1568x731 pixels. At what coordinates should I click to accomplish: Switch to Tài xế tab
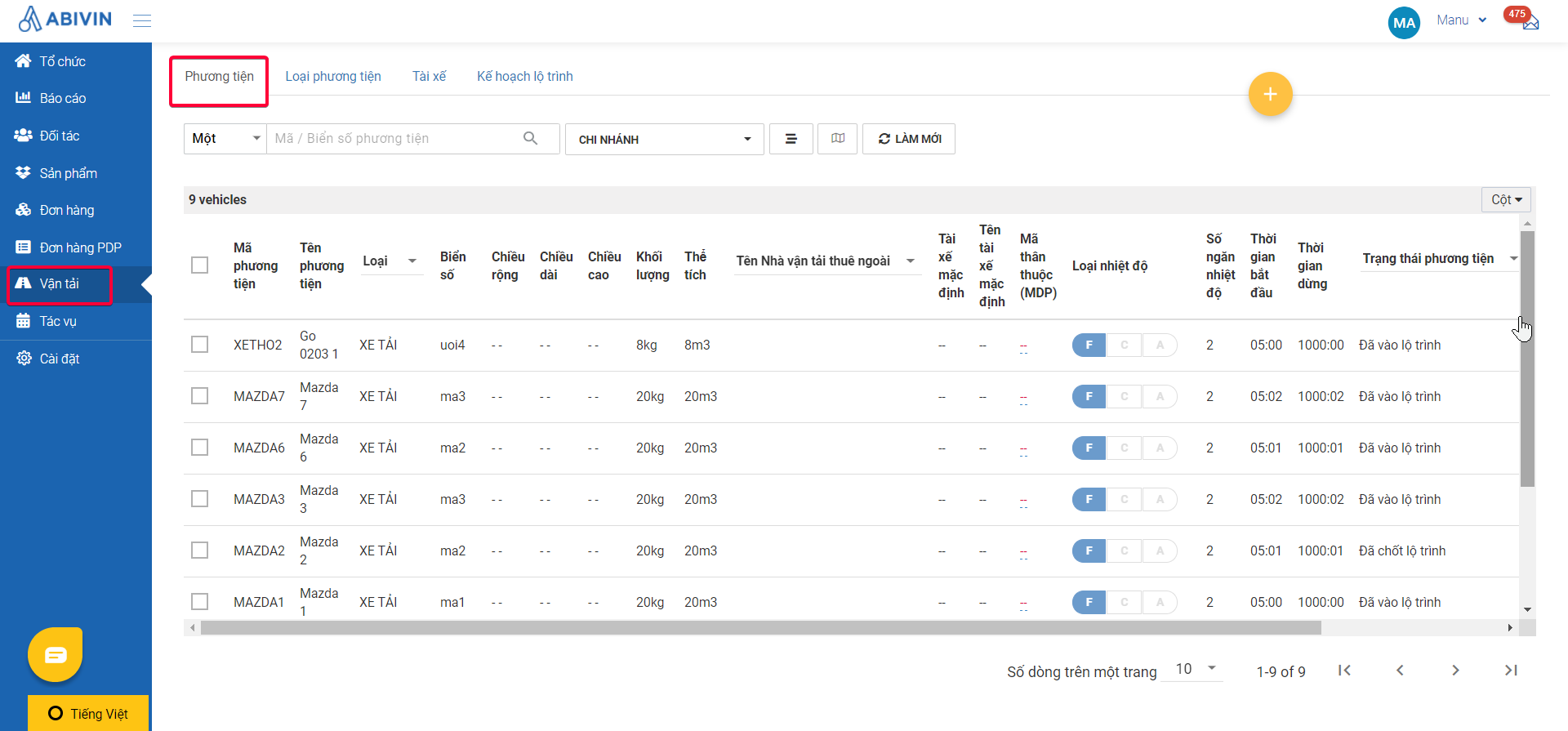[429, 77]
